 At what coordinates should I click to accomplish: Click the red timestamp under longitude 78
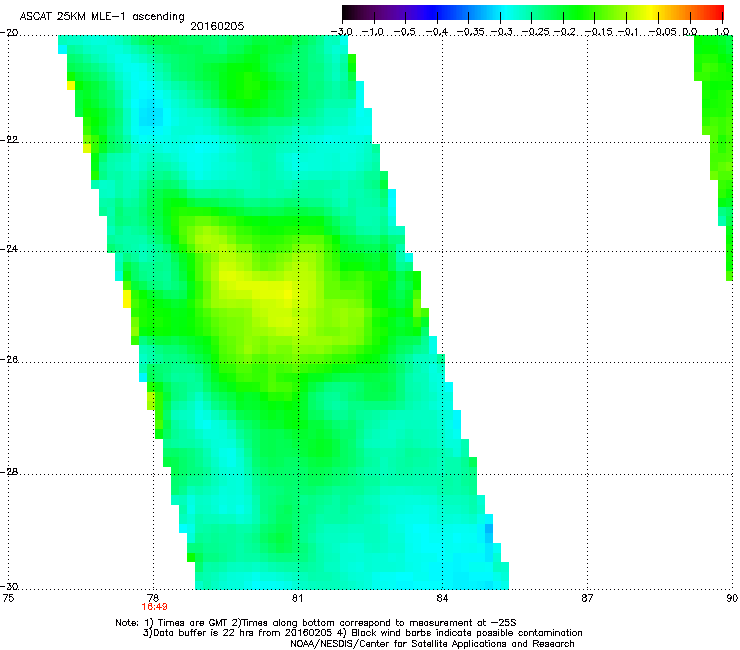pyautogui.click(x=154, y=607)
